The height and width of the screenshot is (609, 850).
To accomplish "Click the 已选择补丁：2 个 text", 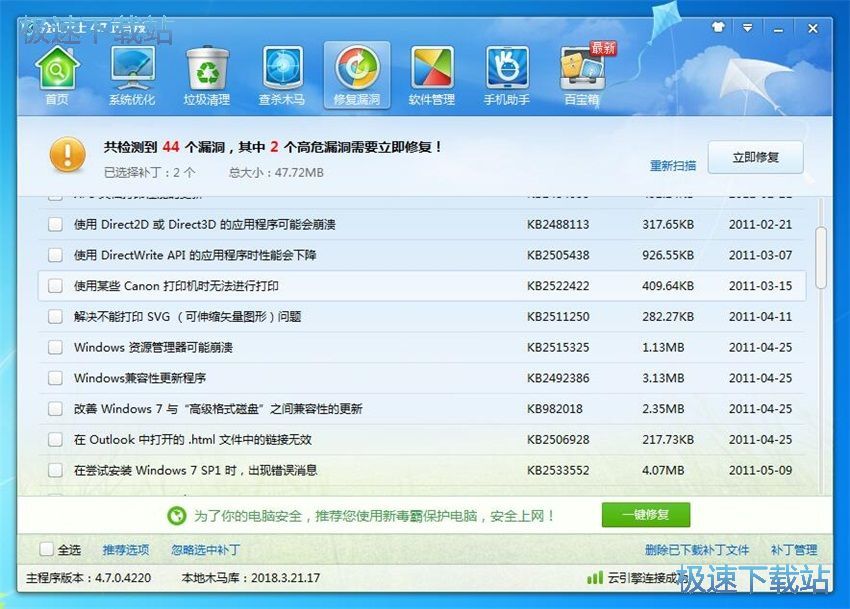I will pos(149,172).
